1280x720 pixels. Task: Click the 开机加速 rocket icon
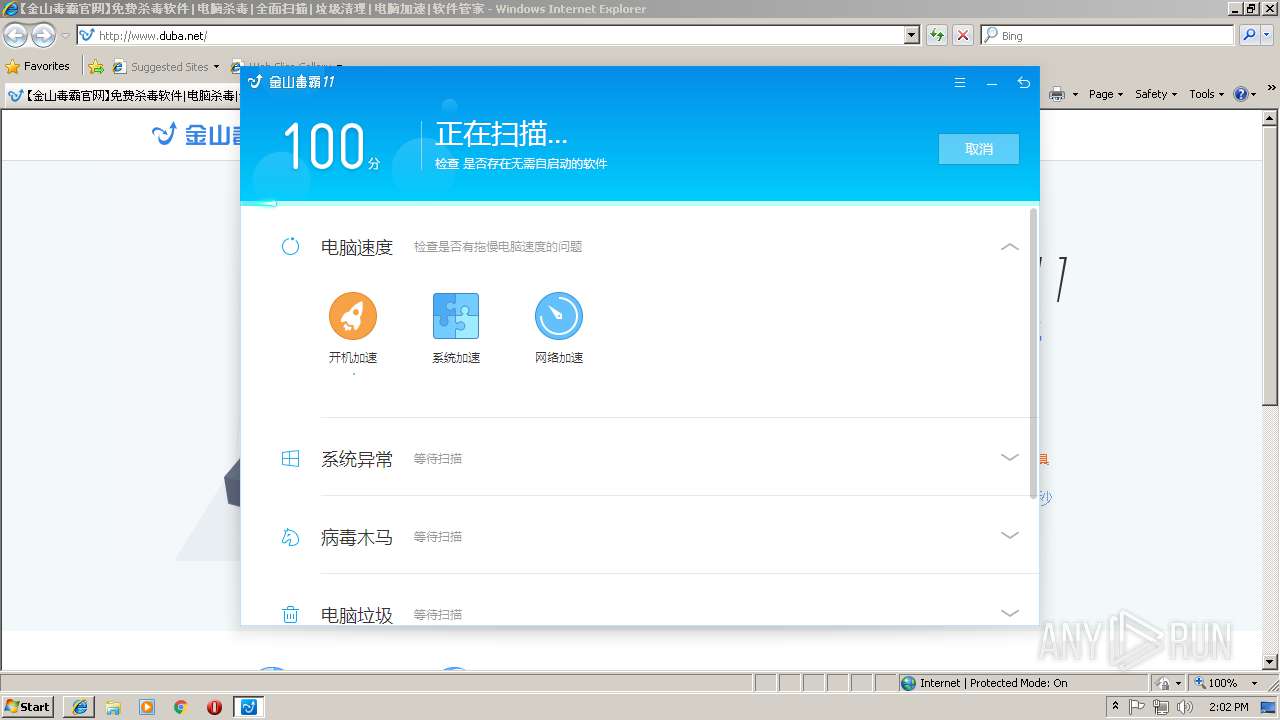[x=353, y=316]
